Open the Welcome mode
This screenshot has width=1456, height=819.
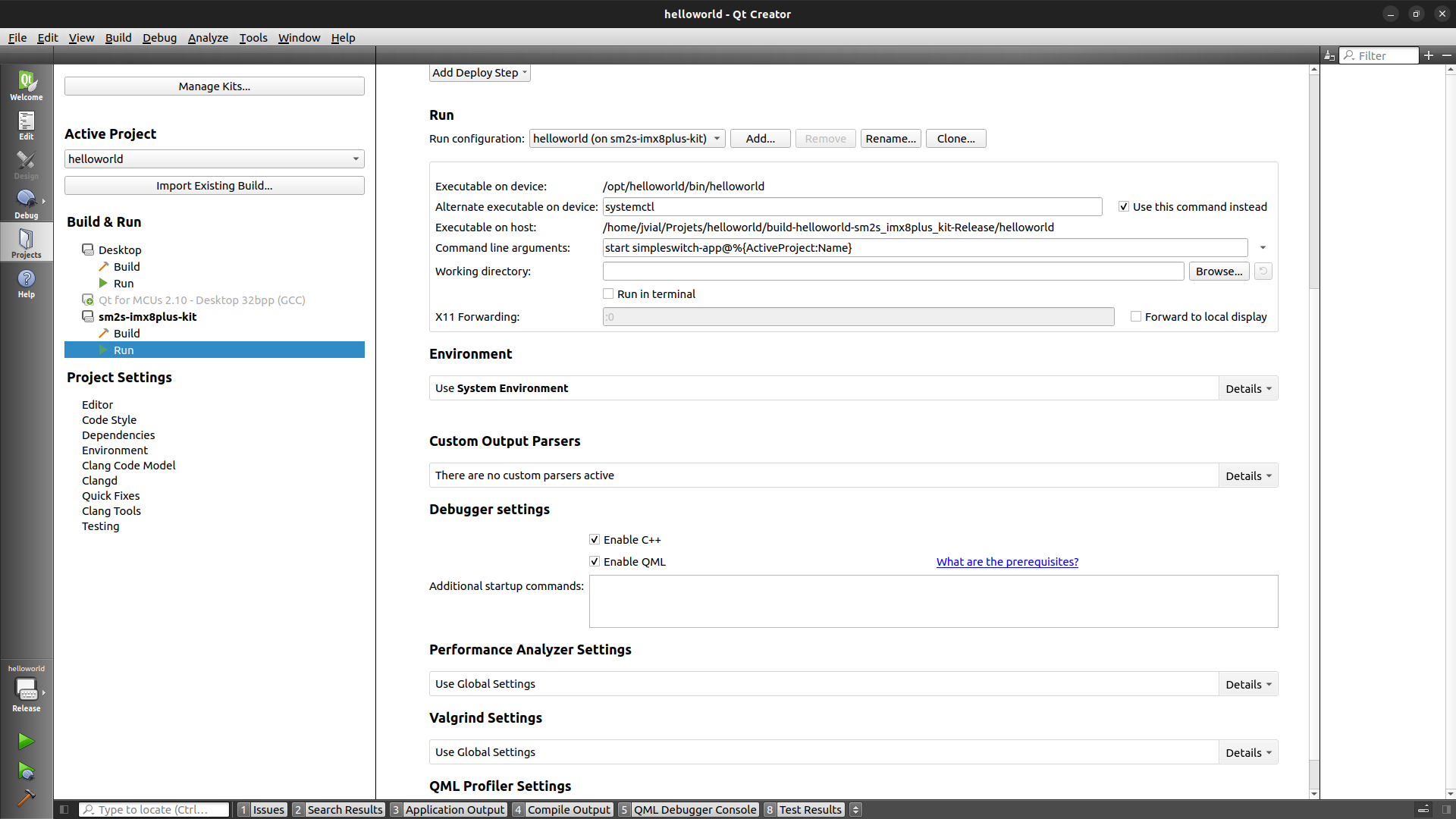pos(26,85)
